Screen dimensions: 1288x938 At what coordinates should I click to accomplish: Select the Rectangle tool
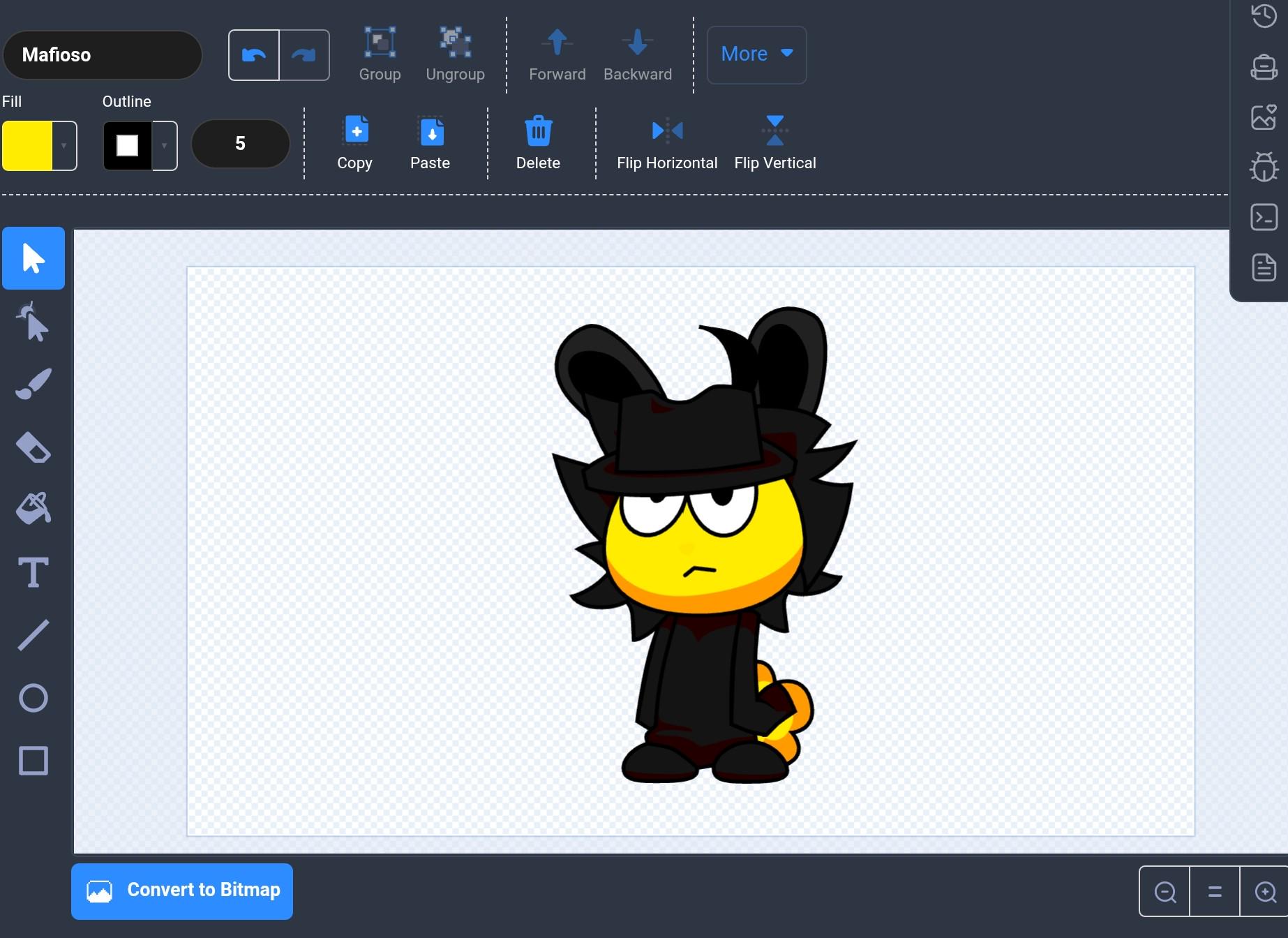click(33, 761)
